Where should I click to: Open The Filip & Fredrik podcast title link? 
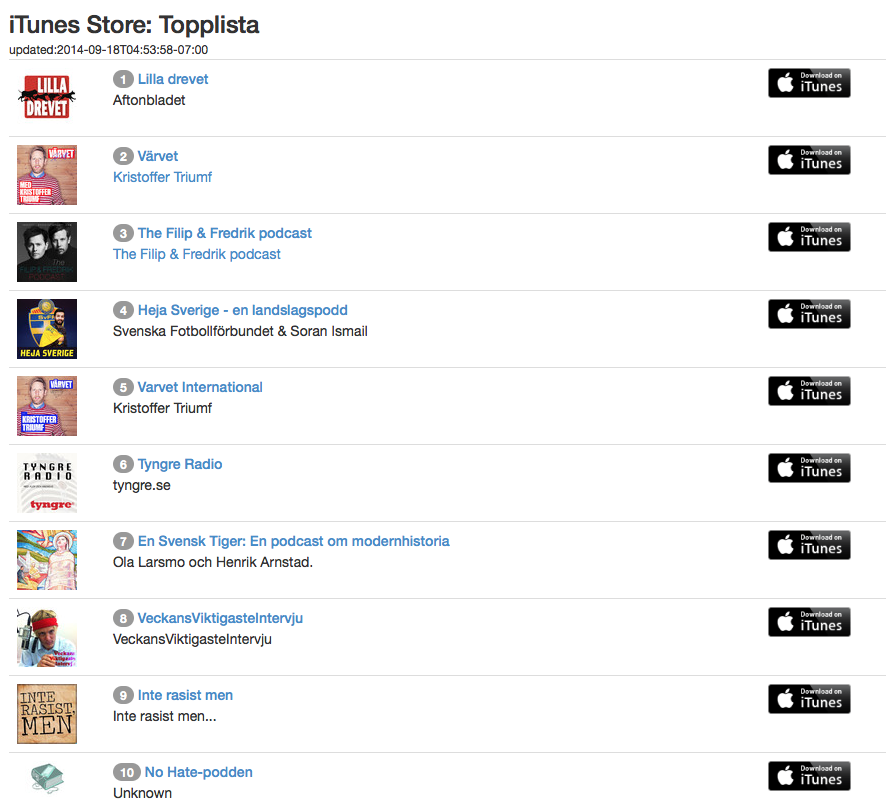(224, 233)
